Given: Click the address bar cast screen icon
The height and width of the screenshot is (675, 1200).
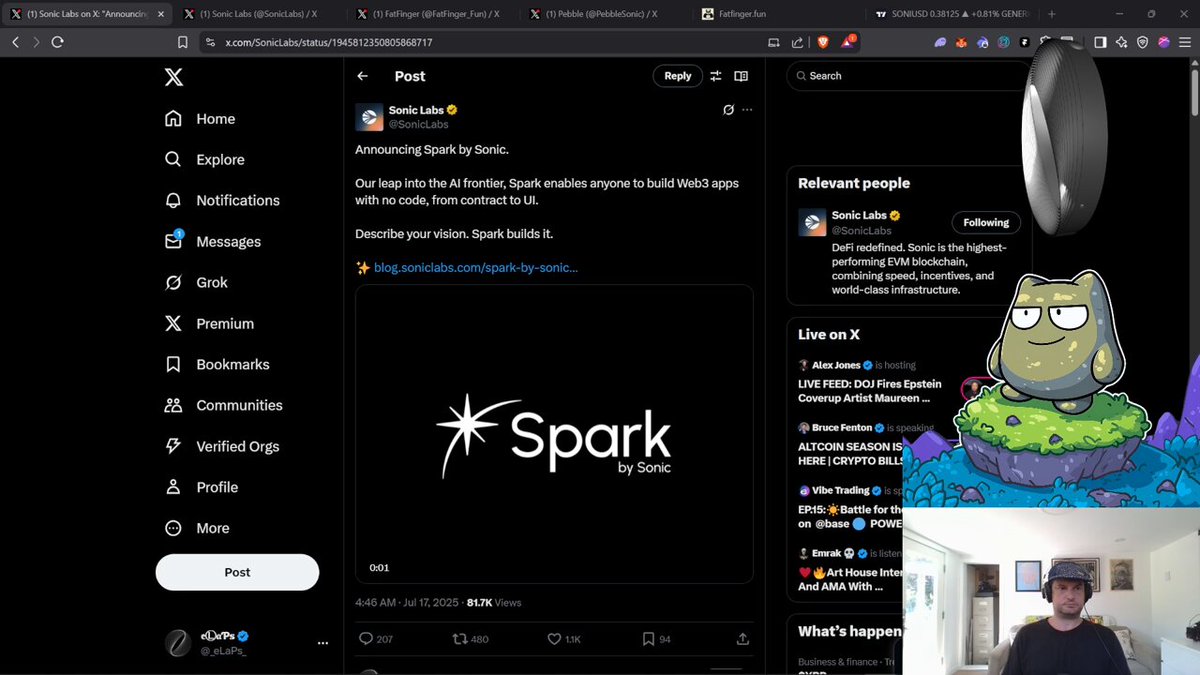Looking at the screenshot, I should (x=774, y=42).
